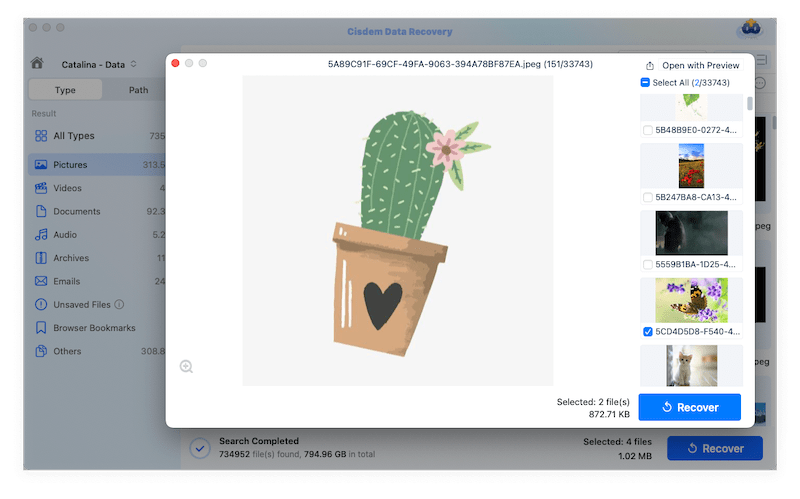Click 'Selected: 4 files' text
This screenshot has width=800, height=499.
pyautogui.click(x=617, y=442)
